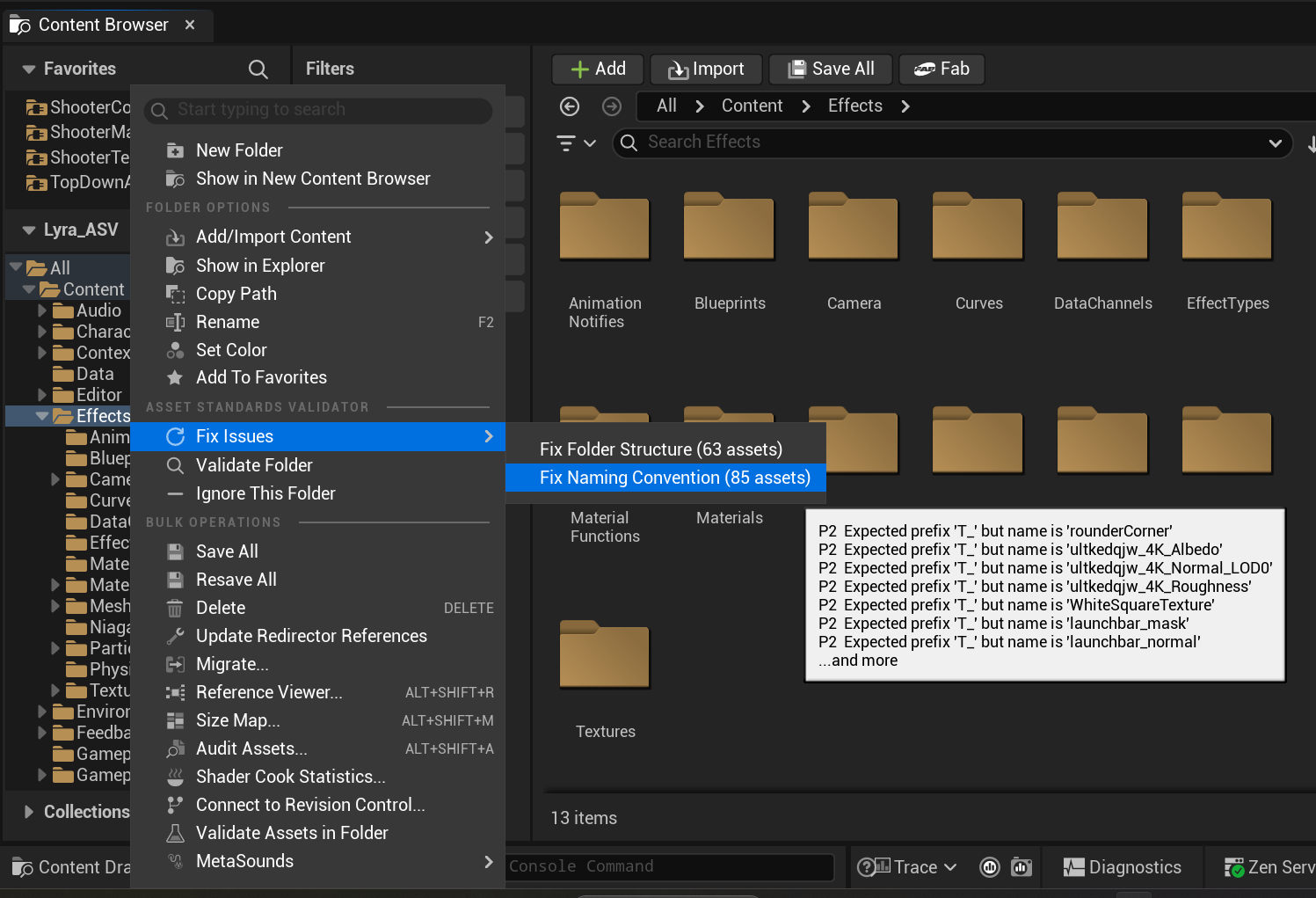Open the Content Drawer button
The image size is (1316, 898).
coord(71,867)
